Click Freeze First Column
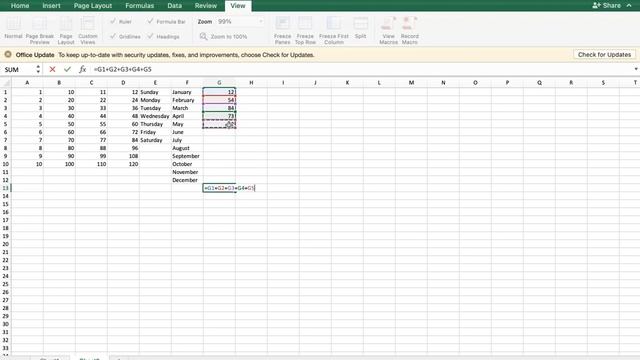 tap(334, 30)
